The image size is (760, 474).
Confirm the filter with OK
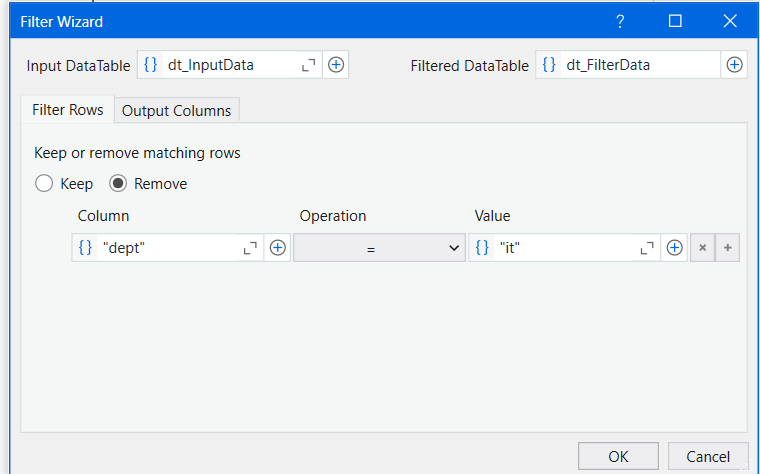[618, 456]
